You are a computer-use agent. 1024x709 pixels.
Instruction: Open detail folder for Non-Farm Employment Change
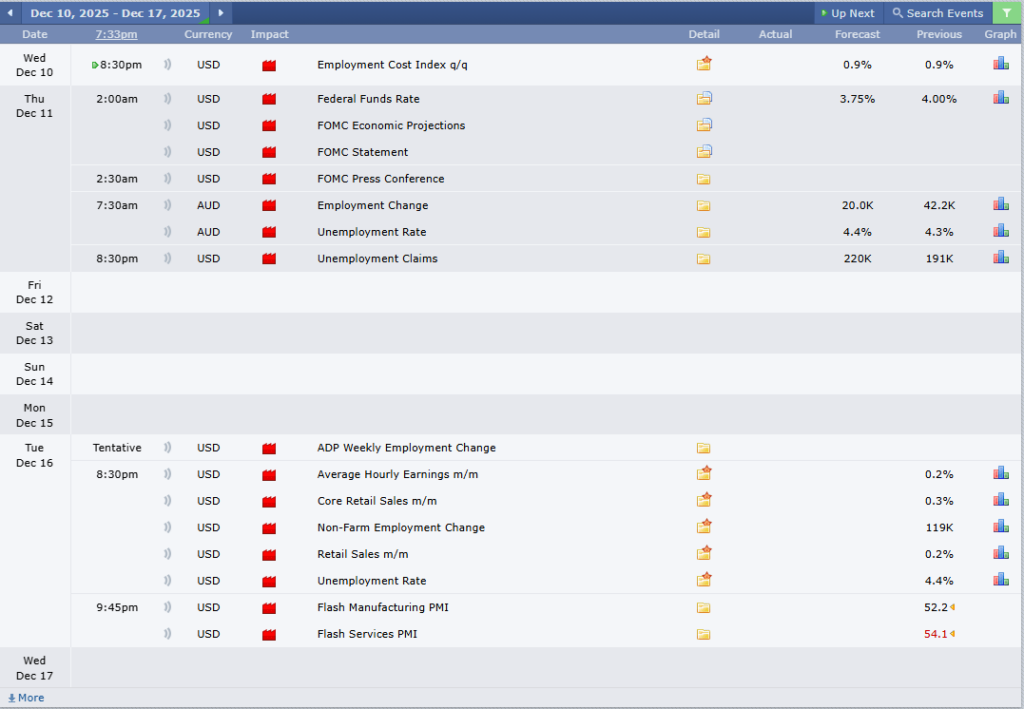[x=704, y=527]
